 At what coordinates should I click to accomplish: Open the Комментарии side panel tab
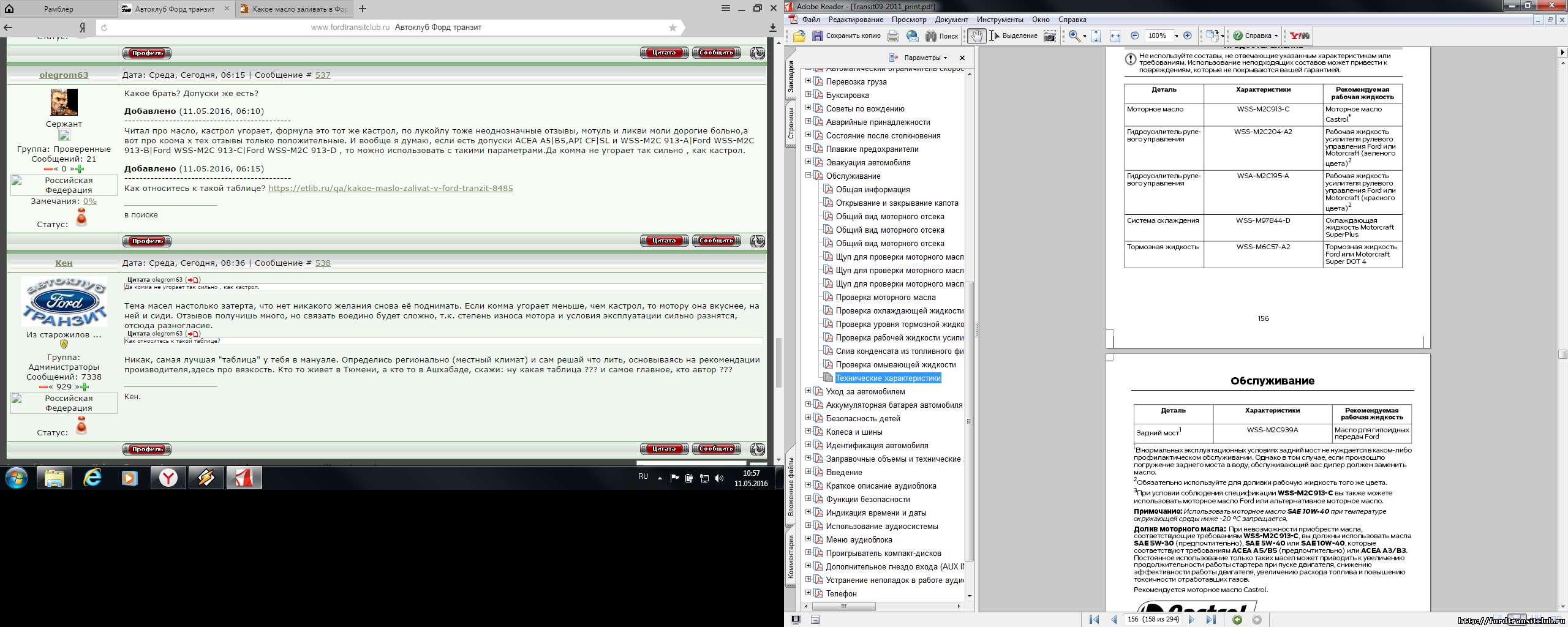click(x=791, y=556)
